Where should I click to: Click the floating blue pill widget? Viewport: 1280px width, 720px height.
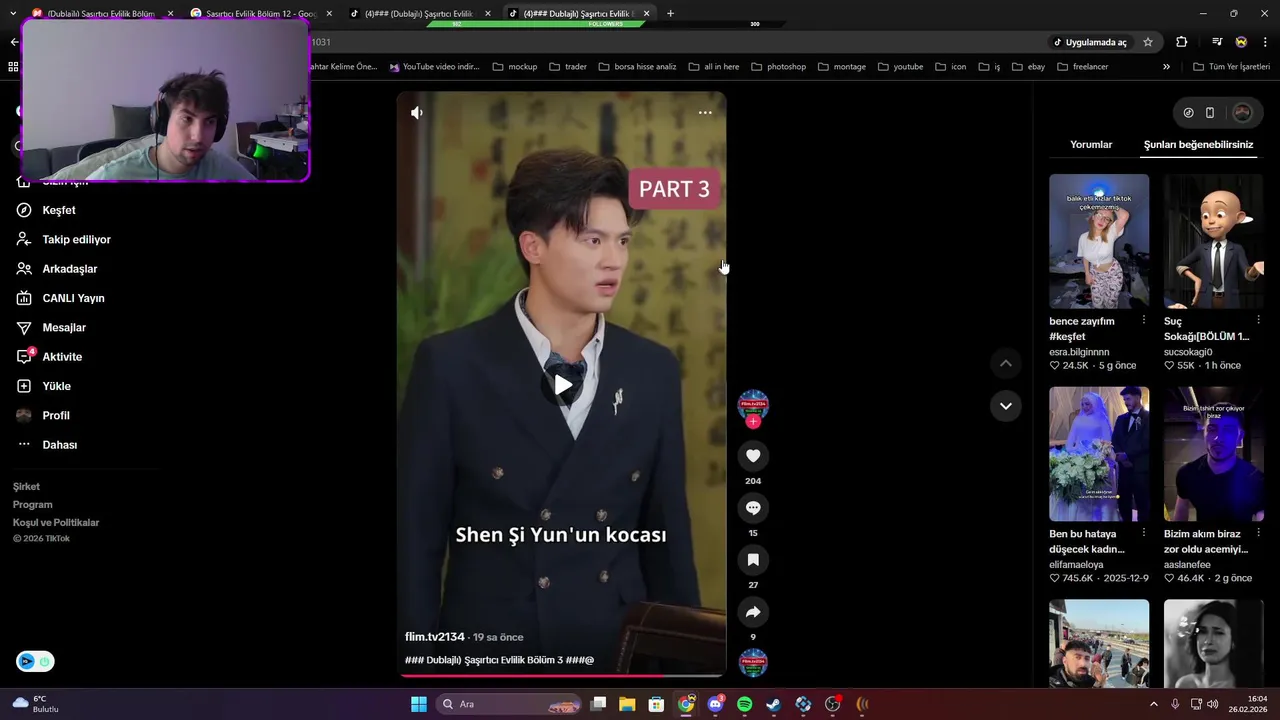pos(35,661)
